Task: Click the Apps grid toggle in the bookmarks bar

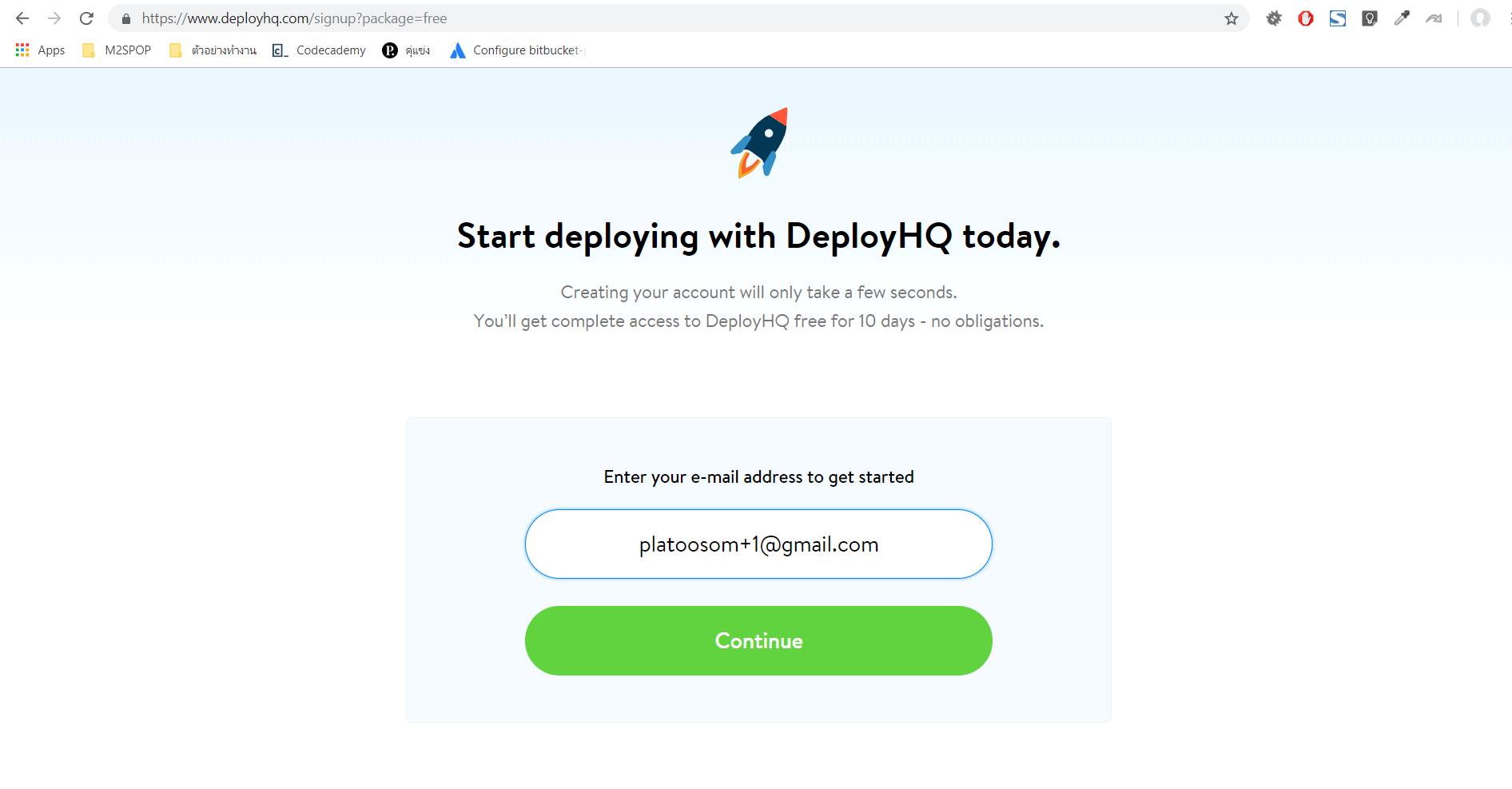Action: tap(22, 50)
